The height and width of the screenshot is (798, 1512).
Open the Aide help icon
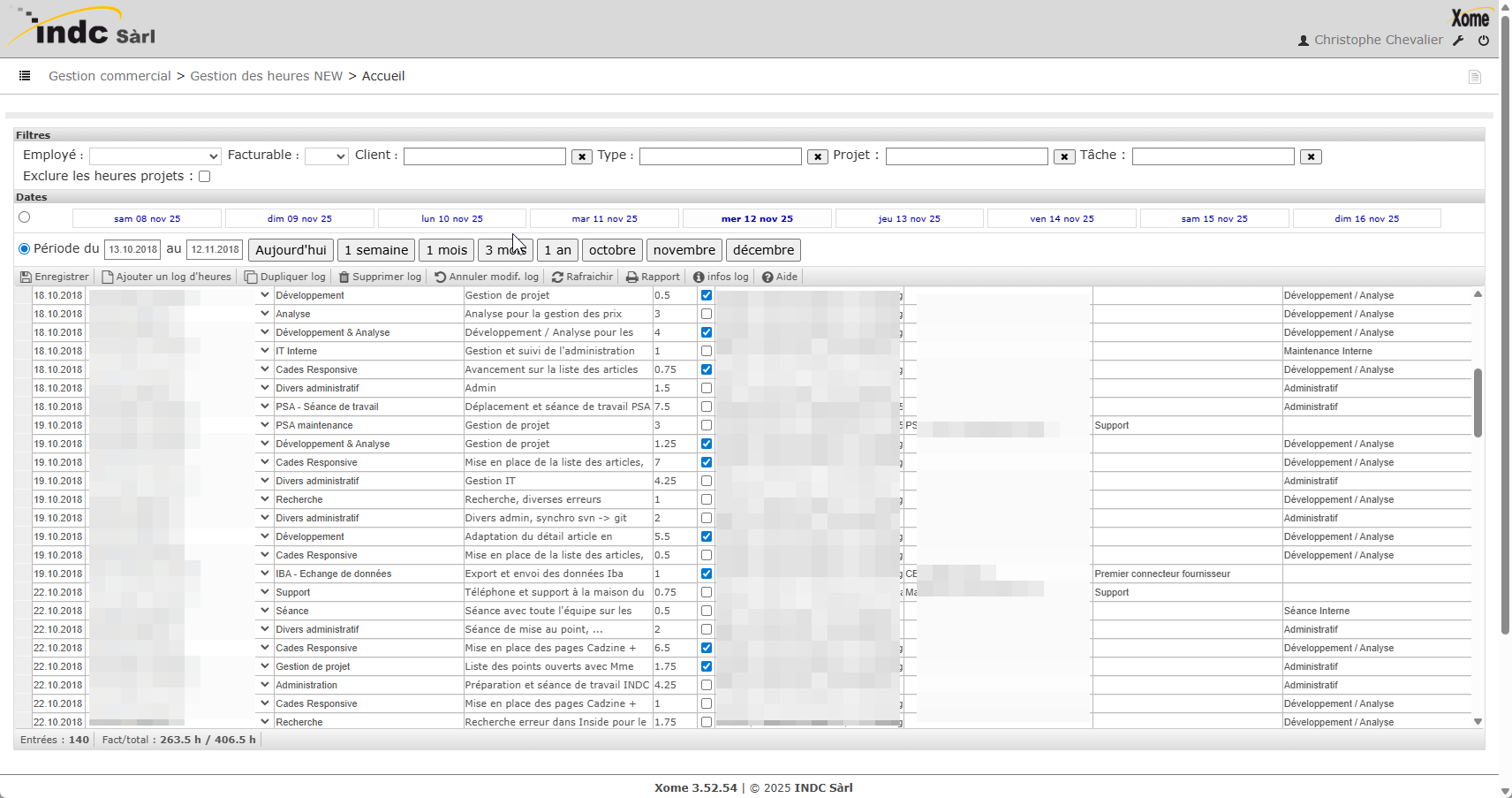(x=767, y=277)
